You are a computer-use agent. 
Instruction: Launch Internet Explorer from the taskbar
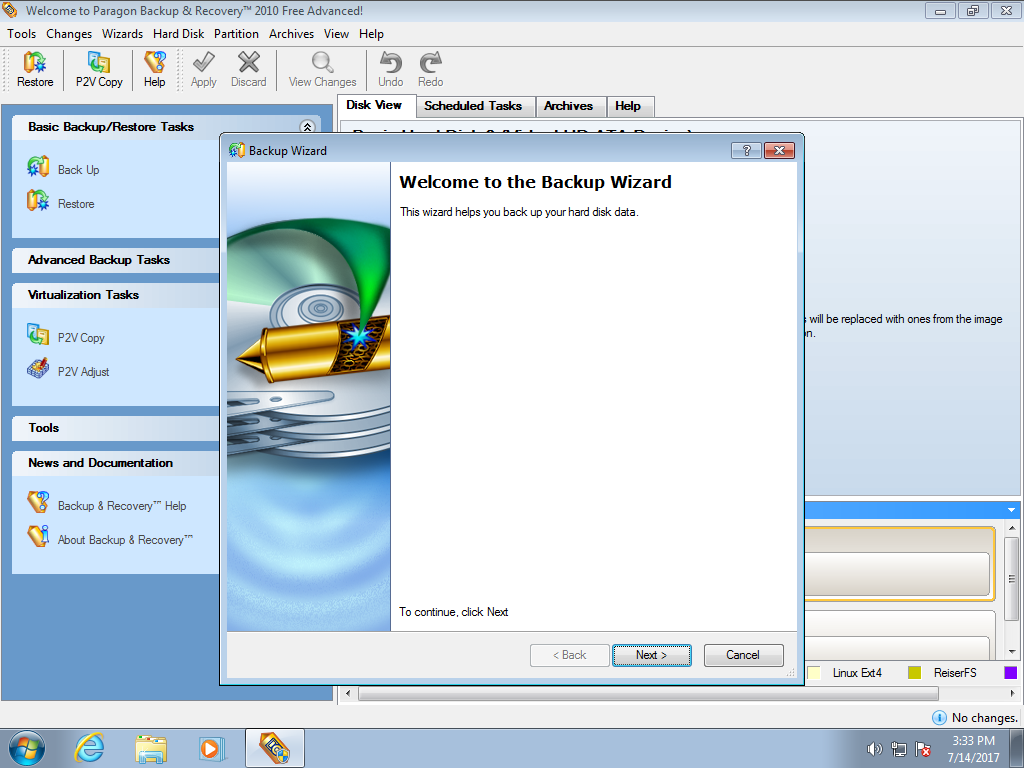90,747
